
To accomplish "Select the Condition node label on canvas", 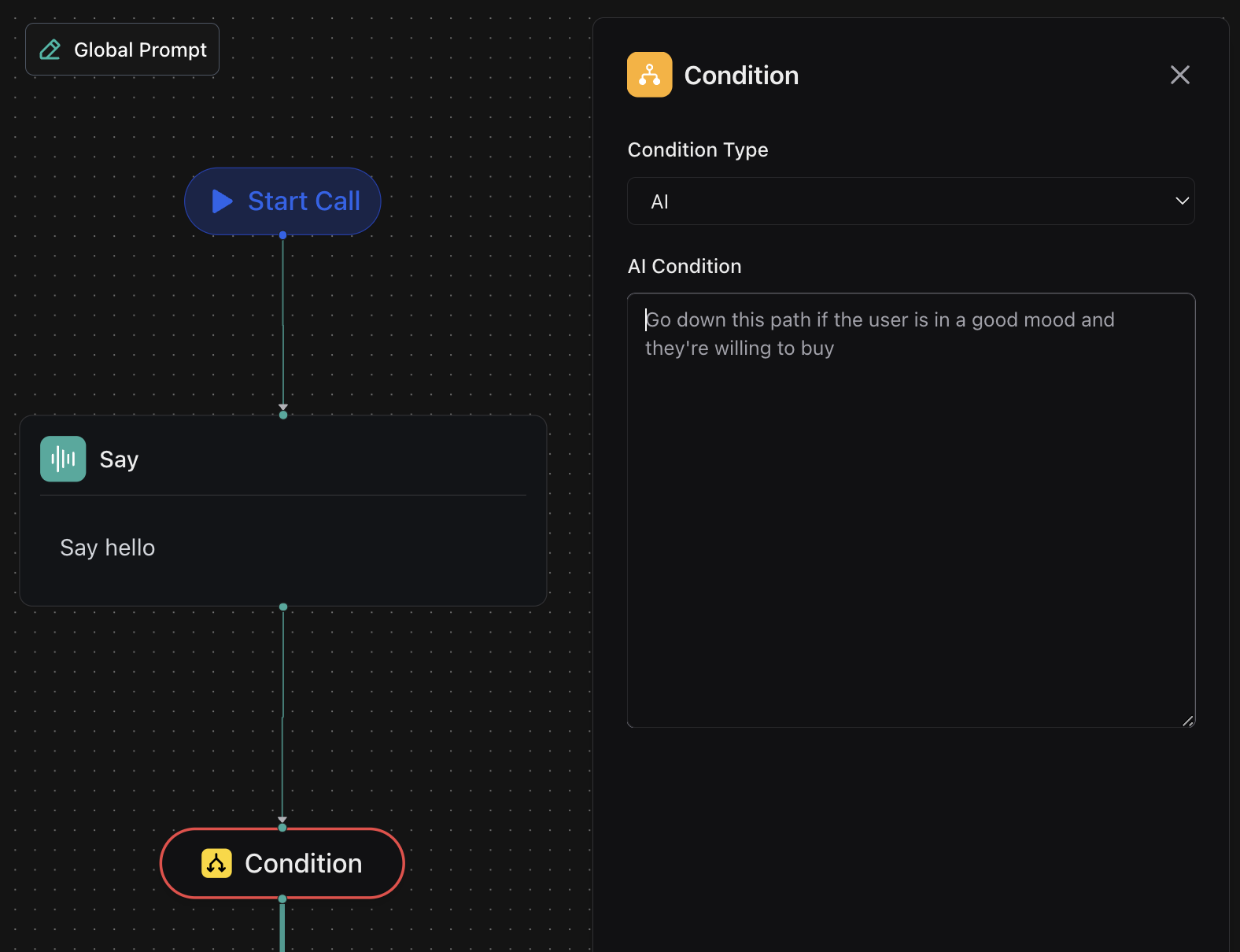I will click(x=303, y=863).
